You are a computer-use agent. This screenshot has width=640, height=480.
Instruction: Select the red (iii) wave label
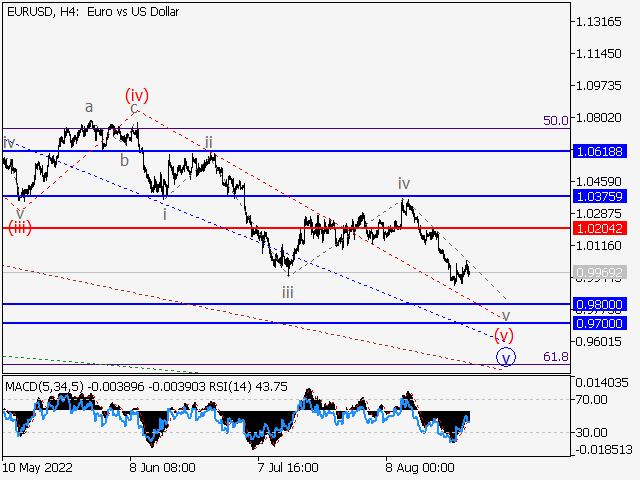coord(20,228)
